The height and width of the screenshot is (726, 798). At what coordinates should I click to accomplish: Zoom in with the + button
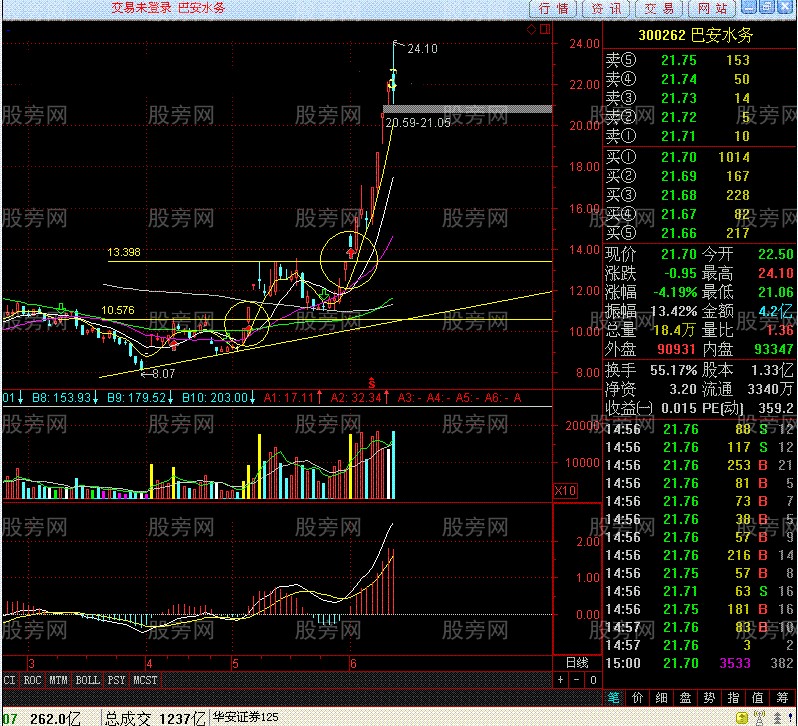(560, 680)
